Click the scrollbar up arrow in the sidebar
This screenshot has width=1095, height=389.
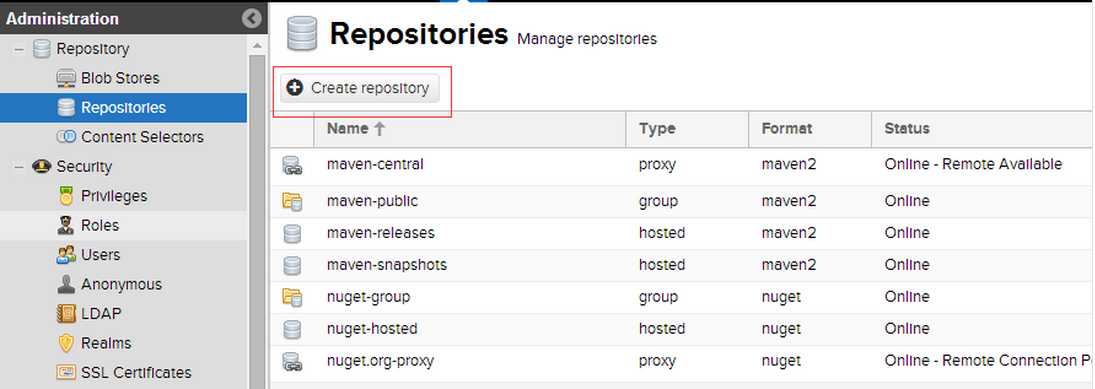point(258,45)
